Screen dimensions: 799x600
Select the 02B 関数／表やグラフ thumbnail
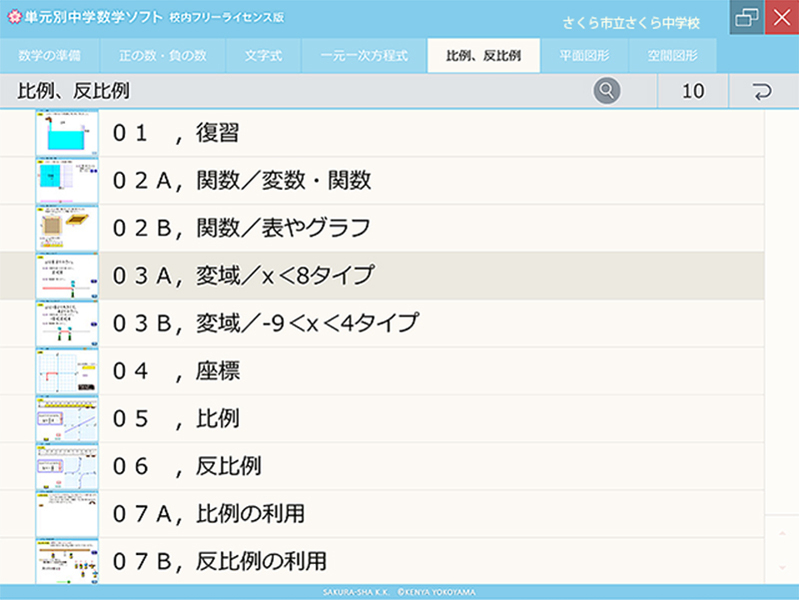(x=67, y=228)
